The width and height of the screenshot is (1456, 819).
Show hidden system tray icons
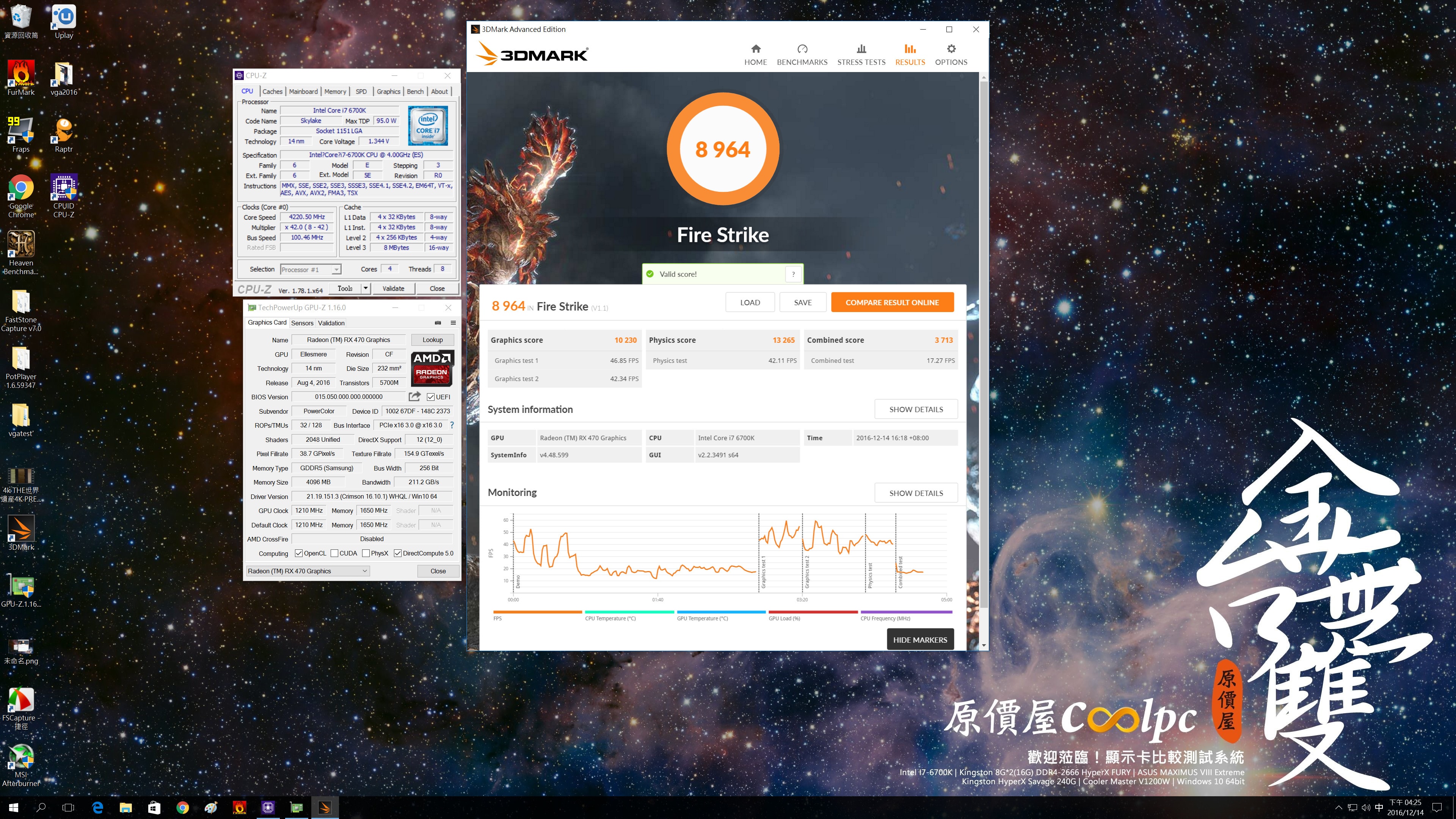click(1338, 807)
